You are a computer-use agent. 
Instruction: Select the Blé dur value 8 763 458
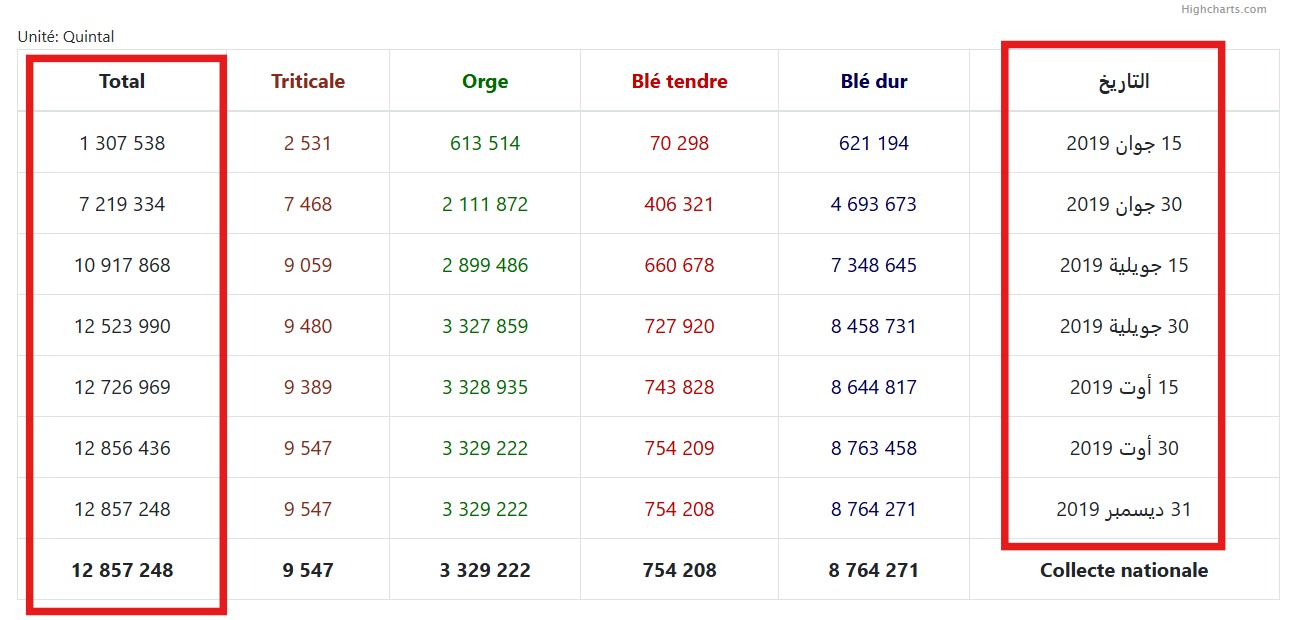tap(874, 448)
